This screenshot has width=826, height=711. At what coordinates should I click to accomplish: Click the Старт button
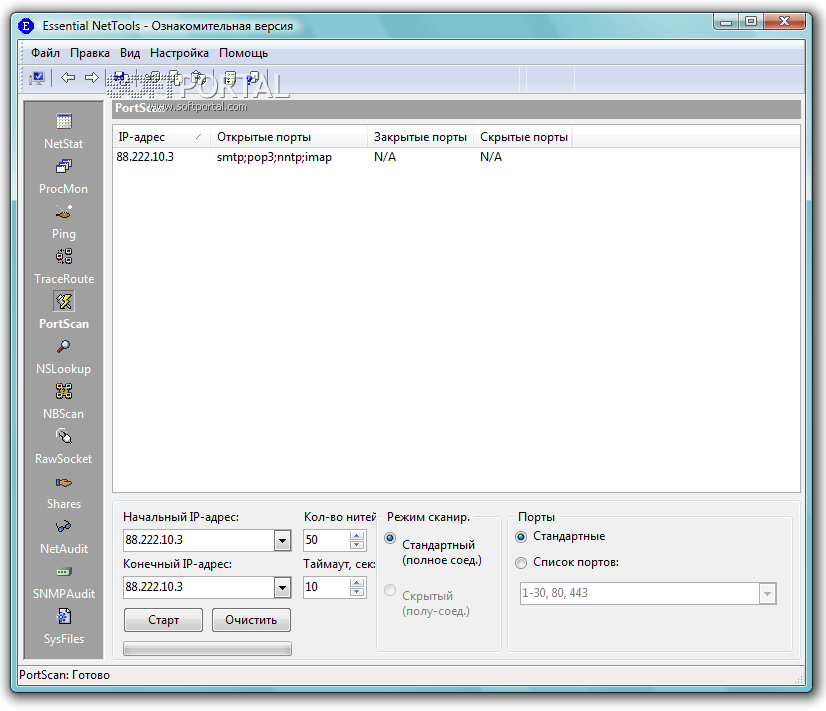coord(163,620)
